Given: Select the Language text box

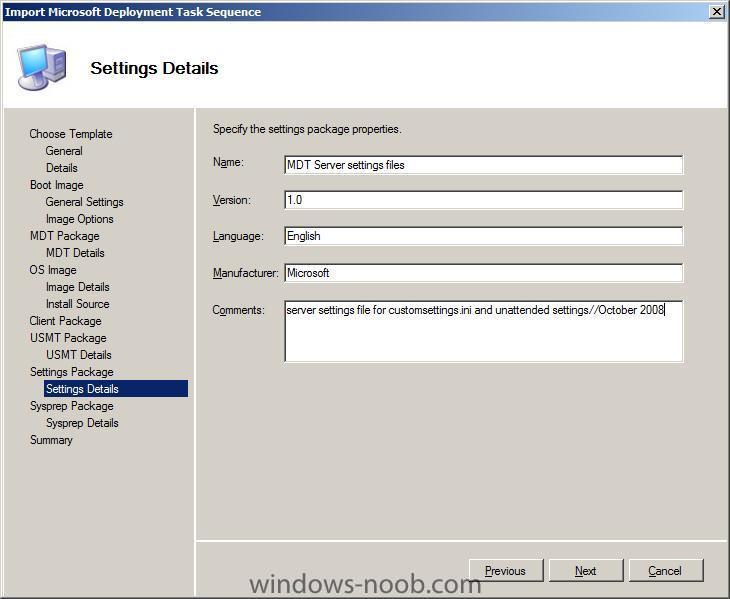Looking at the screenshot, I should [483, 236].
